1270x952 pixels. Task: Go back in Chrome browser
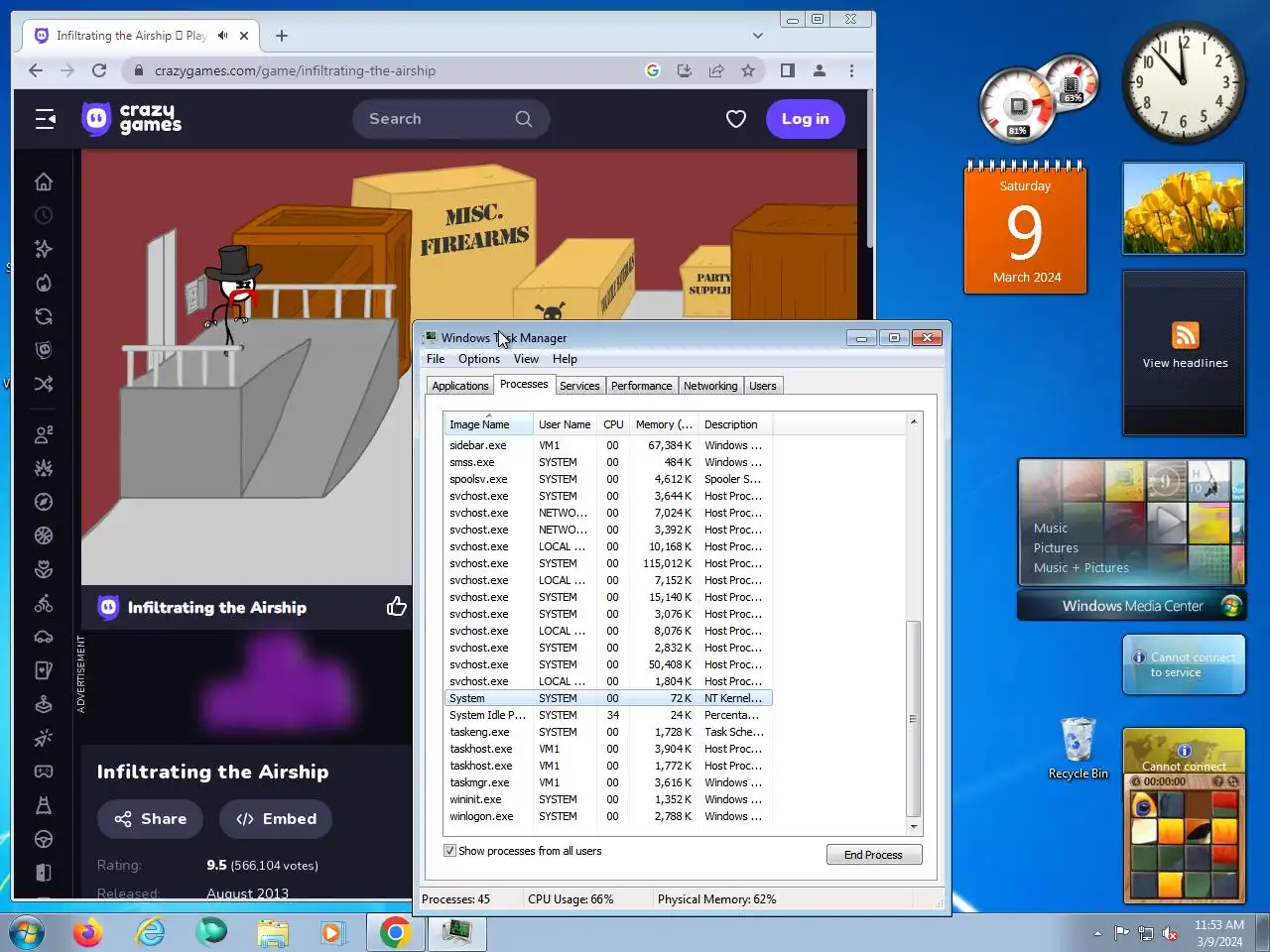[x=36, y=70]
